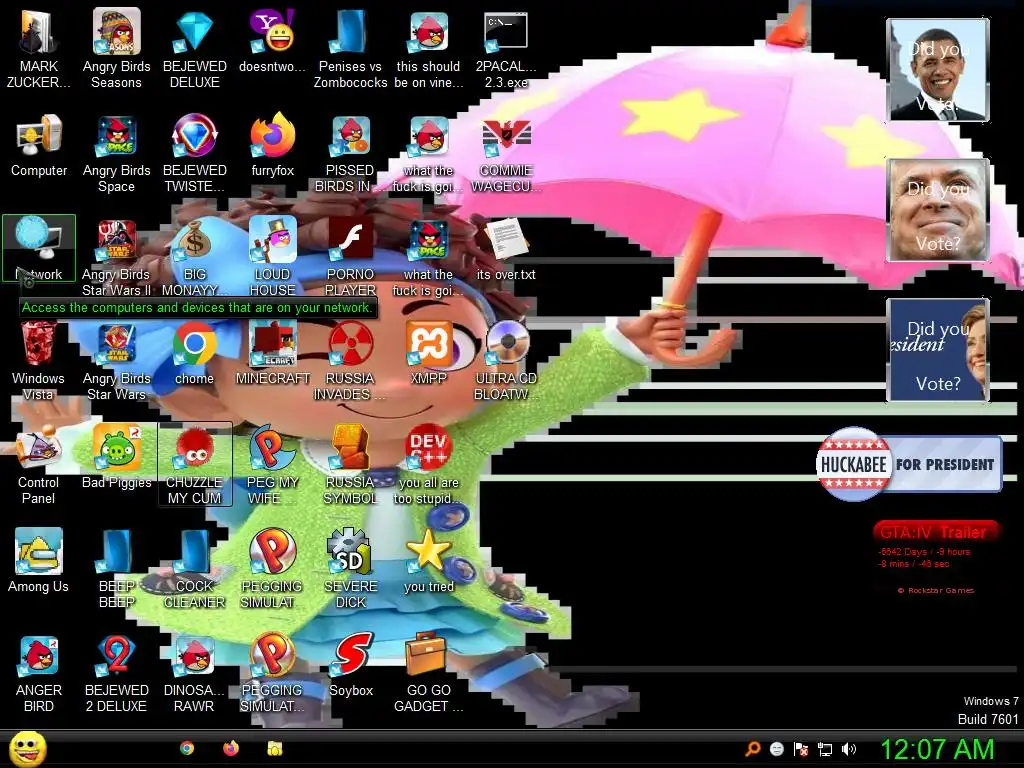Click the McCain Did you Vote gadget

coord(938,210)
